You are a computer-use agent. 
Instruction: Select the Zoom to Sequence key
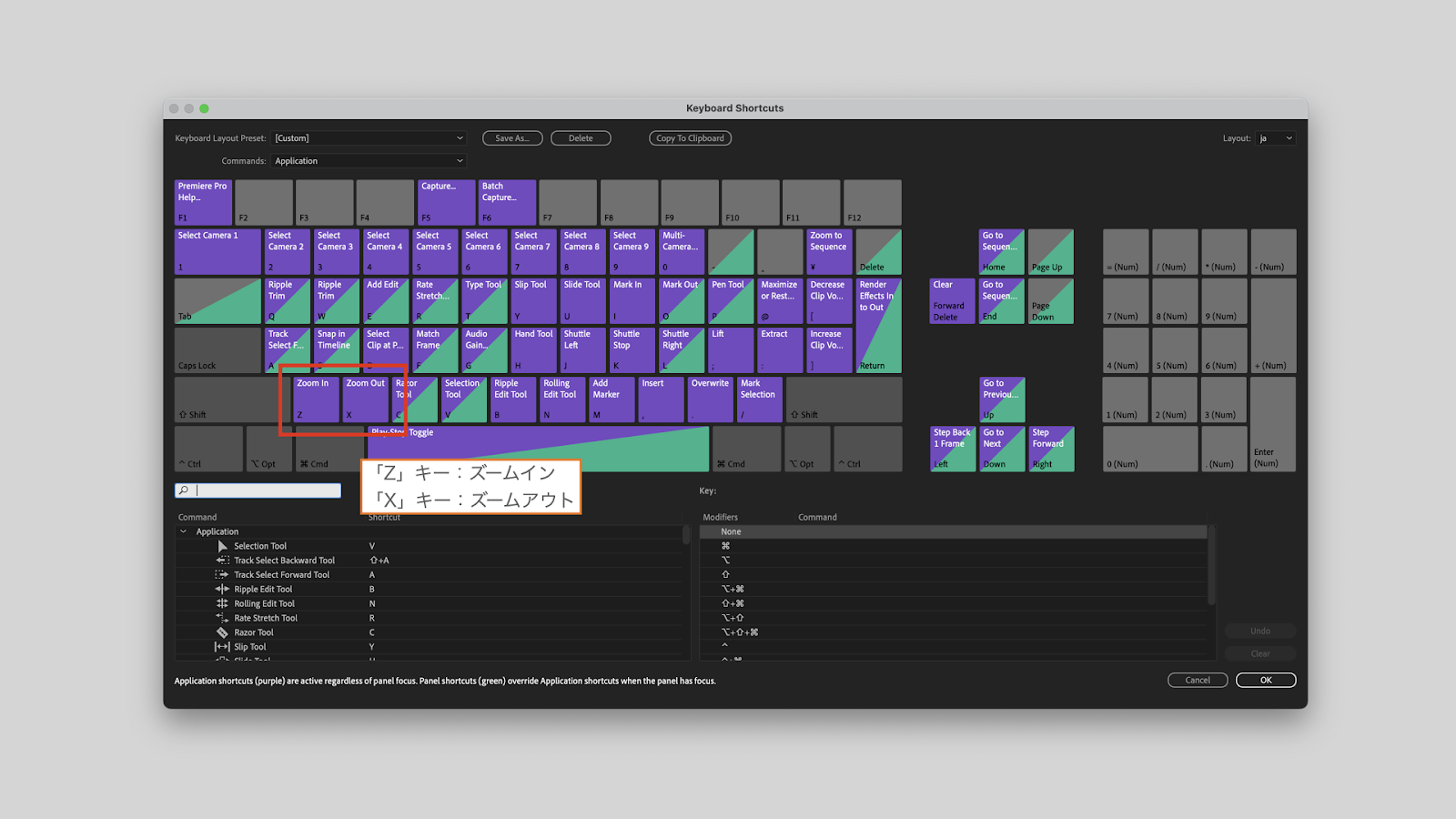tap(830, 252)
